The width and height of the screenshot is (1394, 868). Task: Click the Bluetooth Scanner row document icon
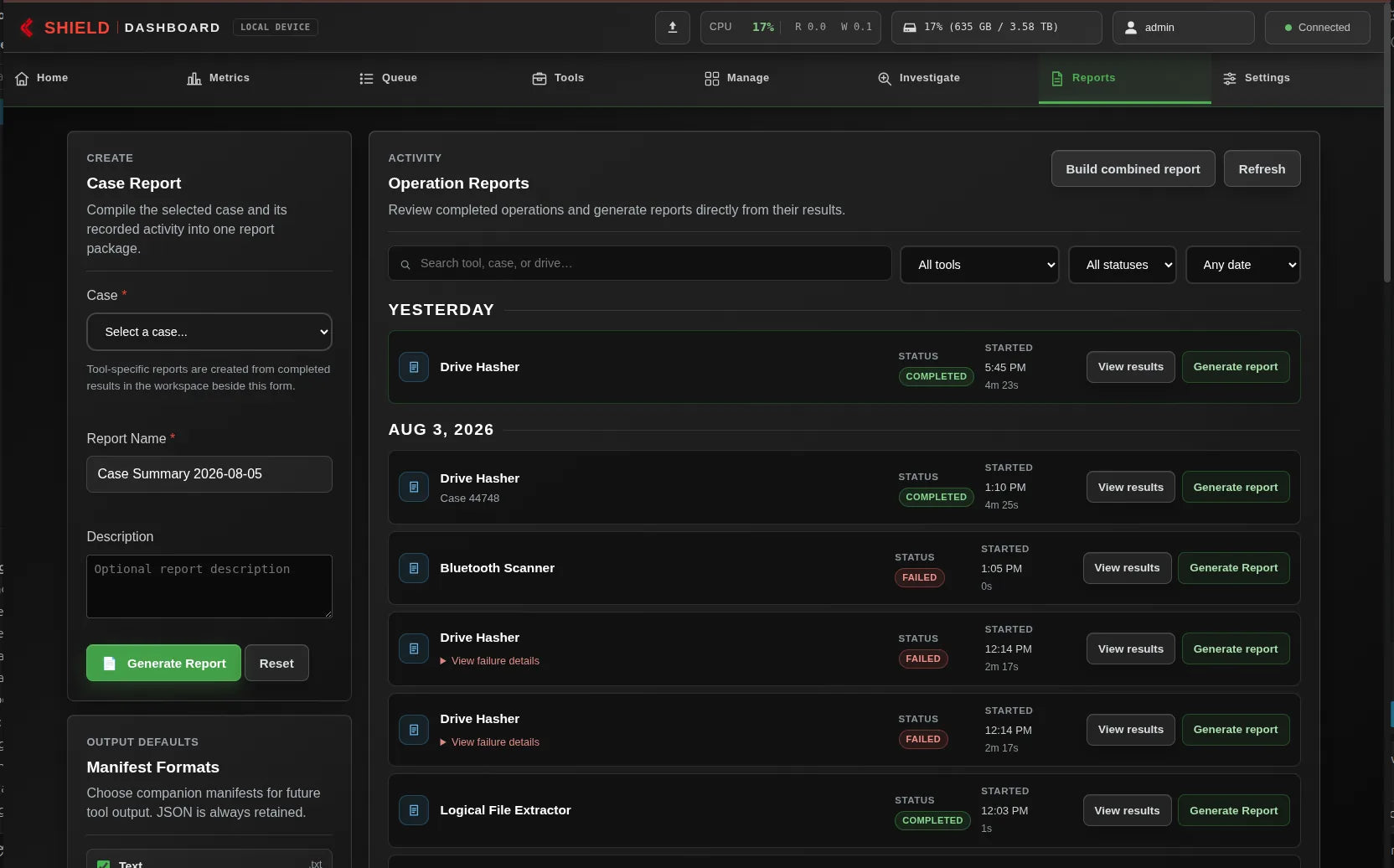[414, 568]
